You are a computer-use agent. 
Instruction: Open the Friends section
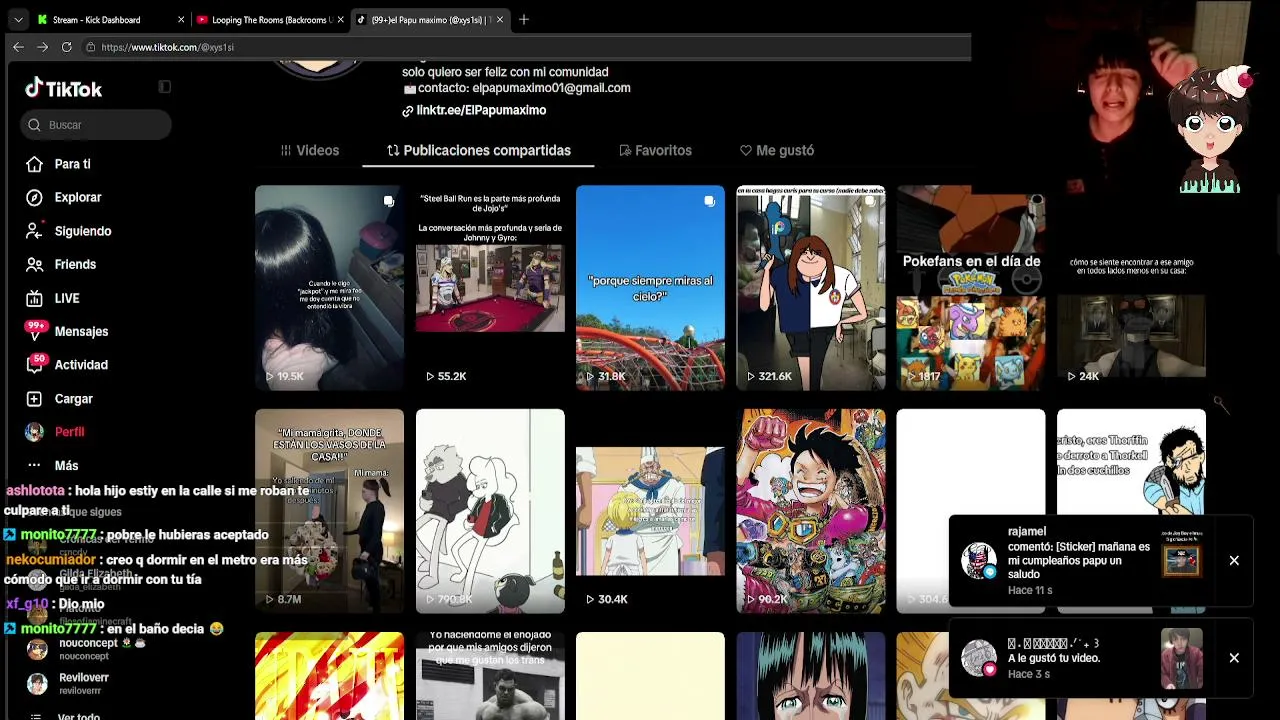point(75,264)
